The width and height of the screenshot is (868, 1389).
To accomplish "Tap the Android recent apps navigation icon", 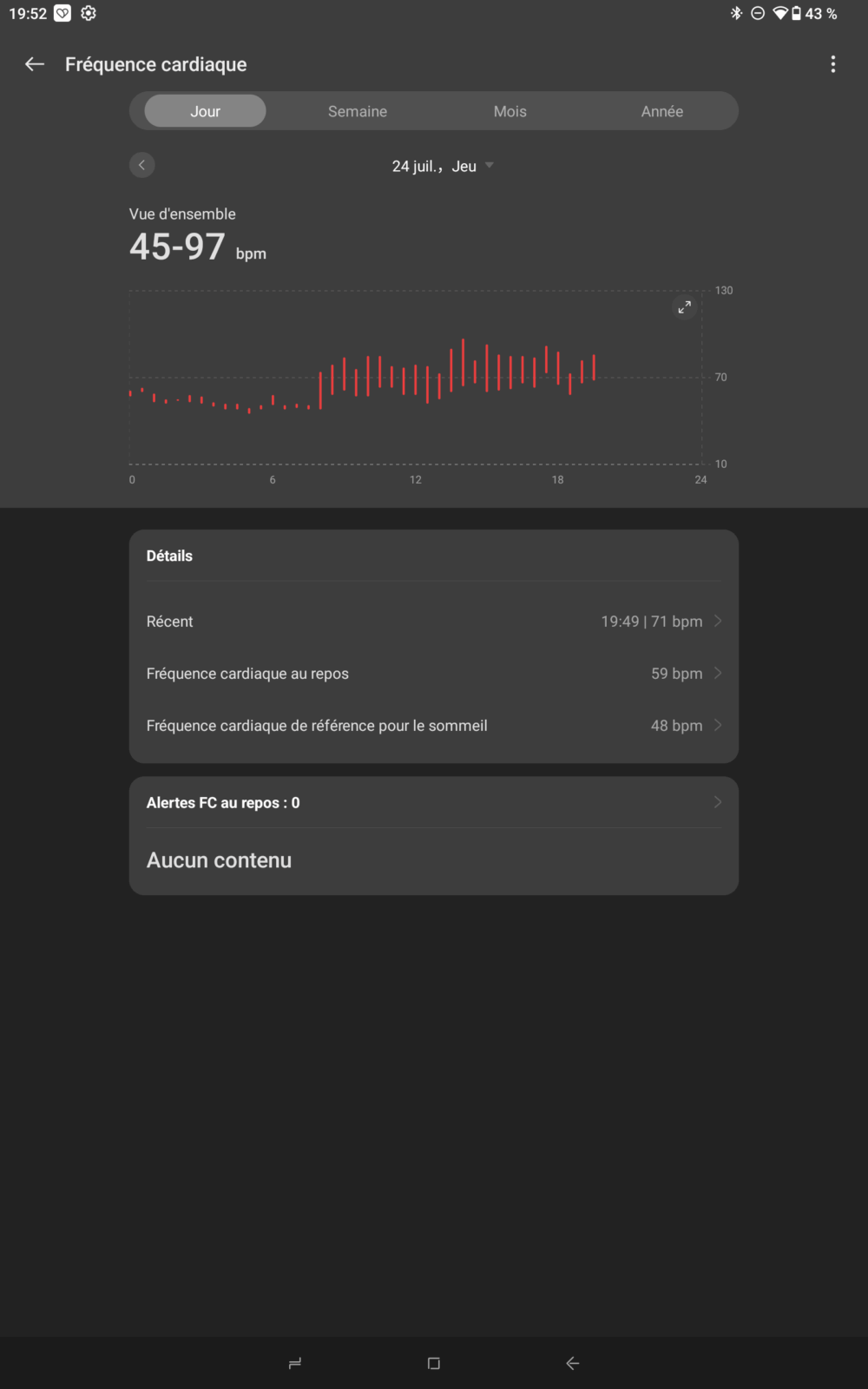I will [x=295, y=1363].
